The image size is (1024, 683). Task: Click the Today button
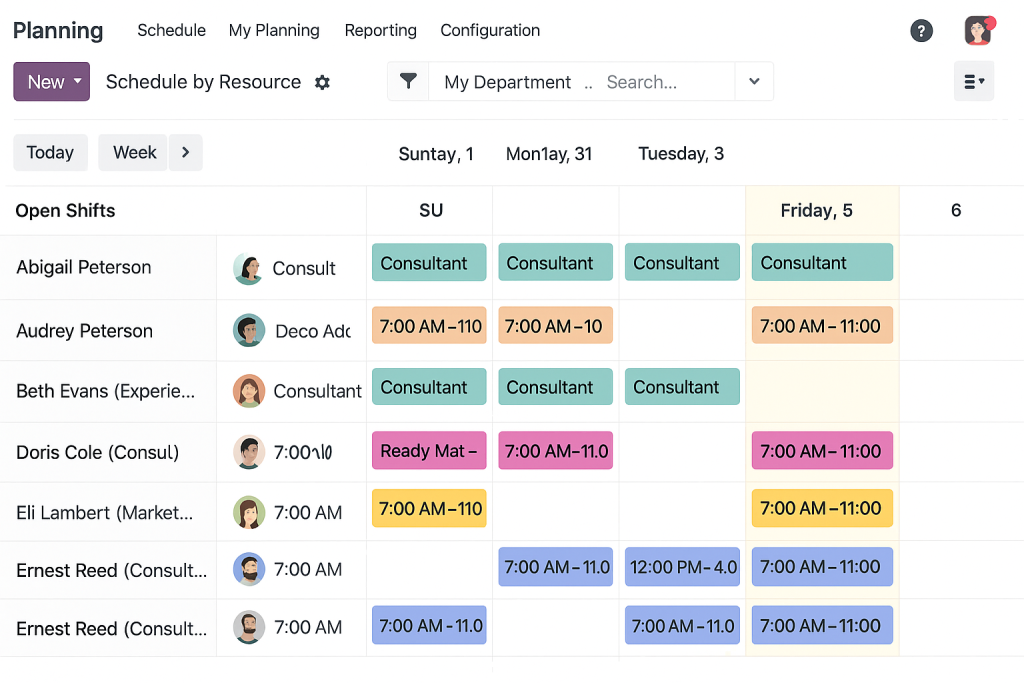click(x=50, y=152)
